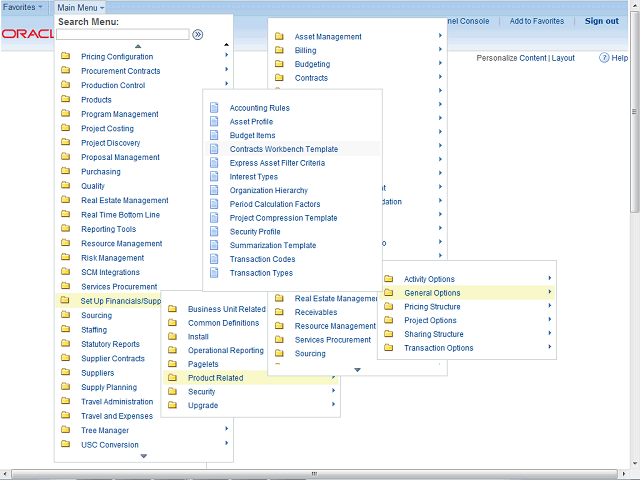Image resolution: width=640 pixels, height=480 pixels.
Task: Click the Security Profile page icon
Action: (214, 231)
